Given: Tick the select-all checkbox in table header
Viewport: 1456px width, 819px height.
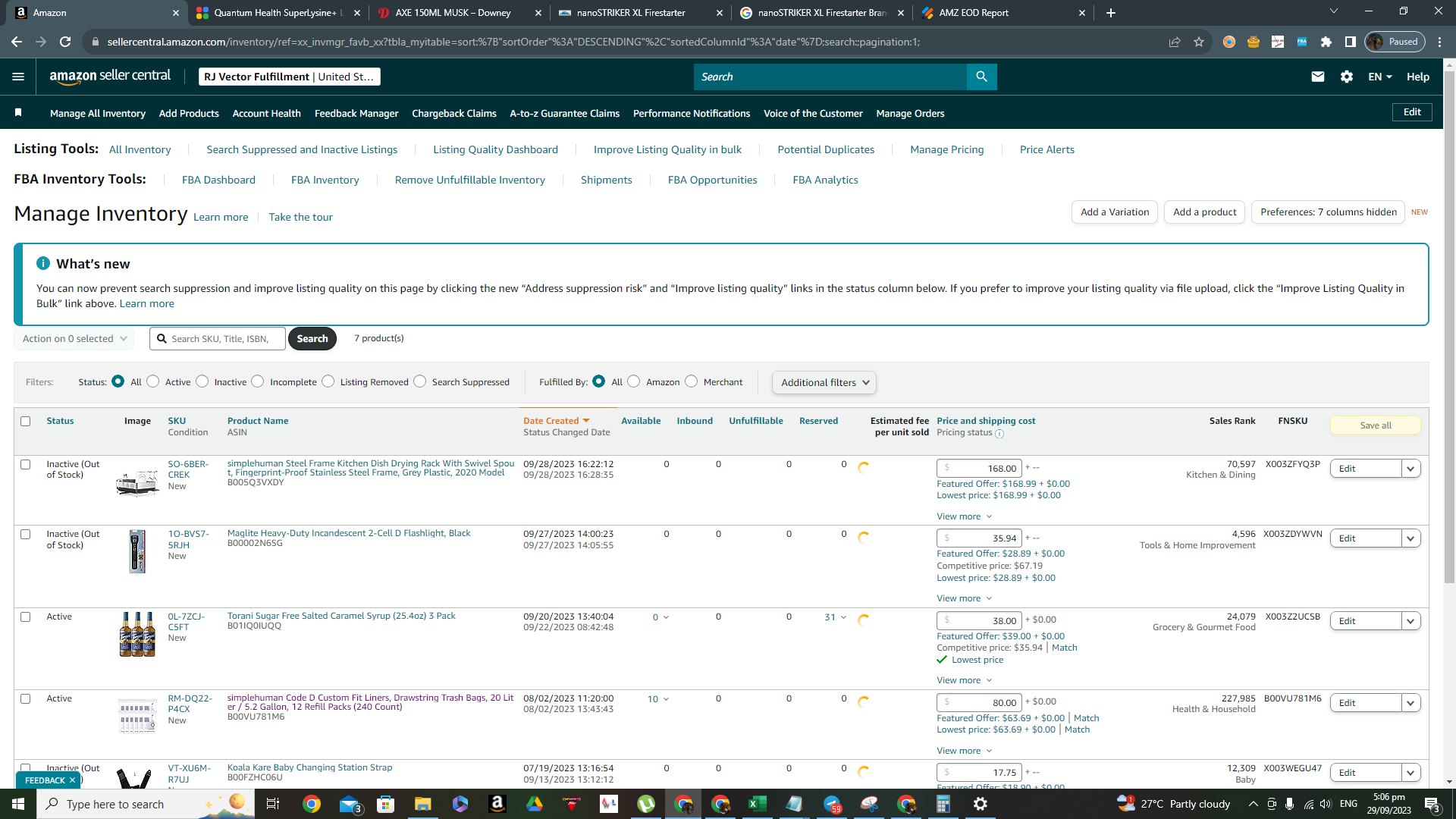Looking at the screenshot, I should [26, 421].
